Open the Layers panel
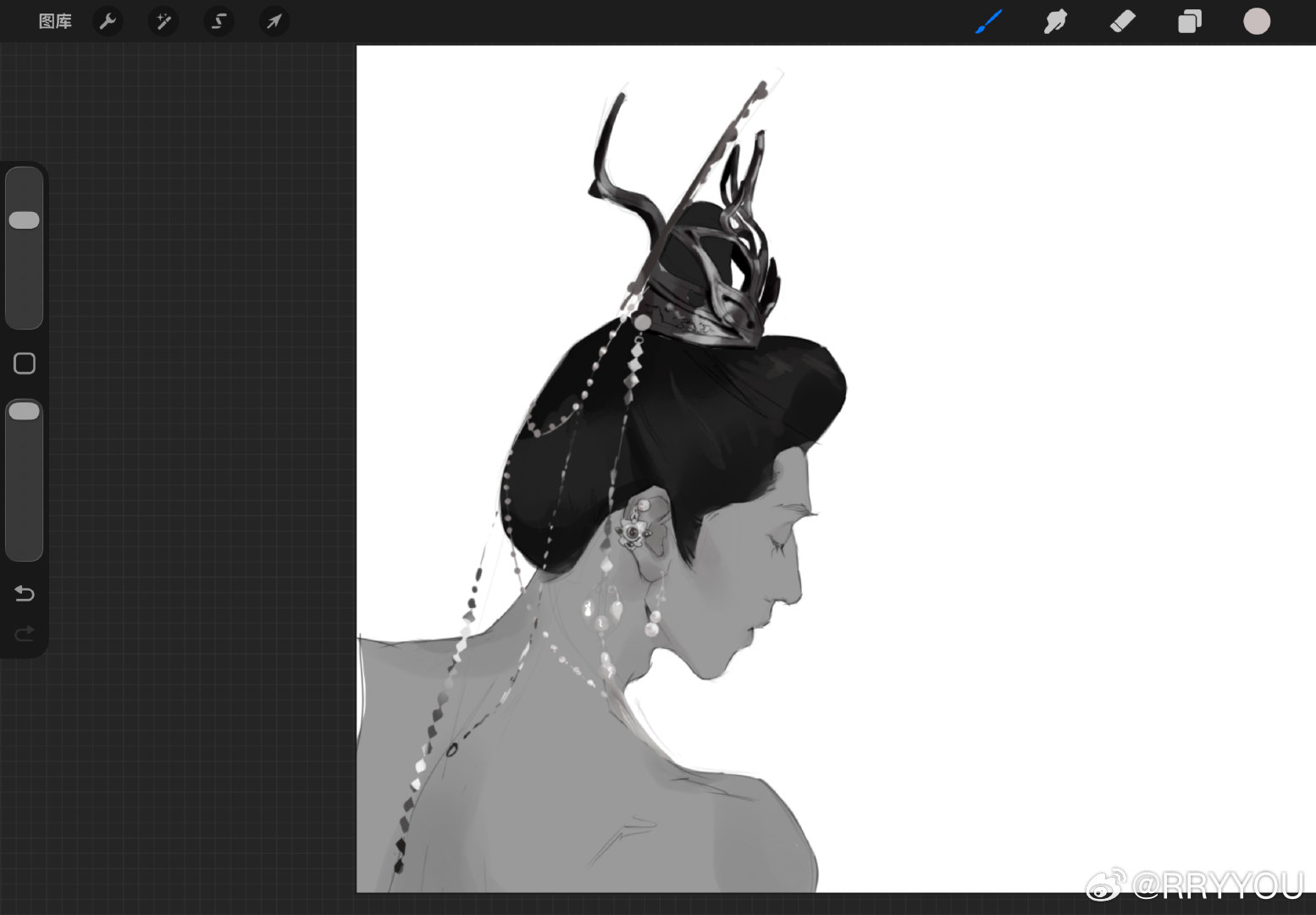Image resolution: width=1316 pixels, height=915 pixels. [x=1190, y=21]
